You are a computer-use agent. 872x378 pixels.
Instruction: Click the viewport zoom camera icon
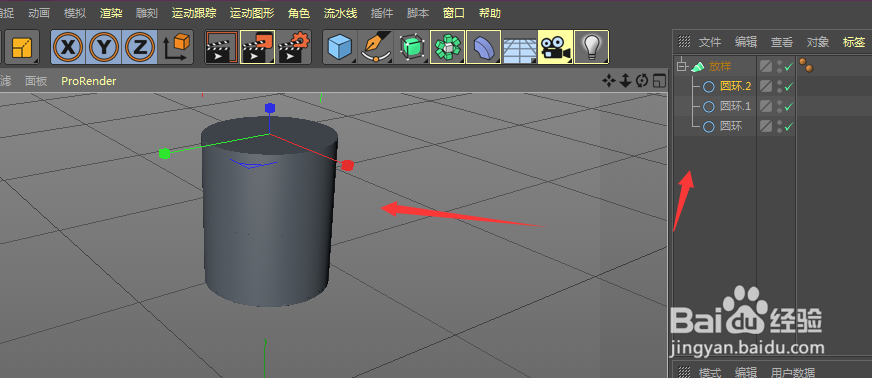(625, 81)
